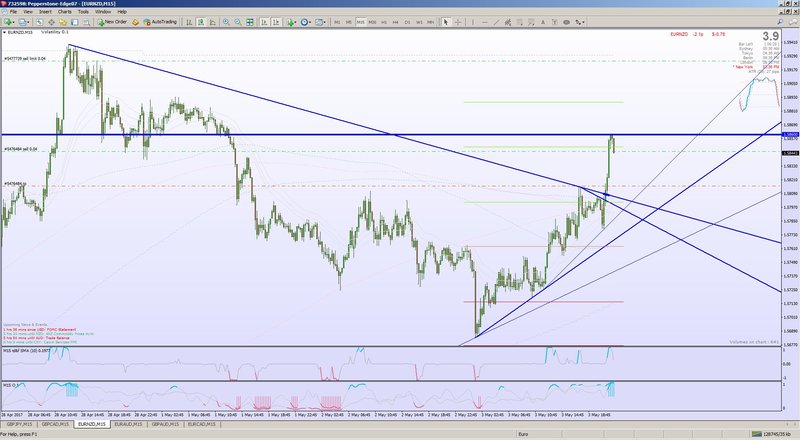Open a new chart window
The image size is (800, 440).
[x=8, y=22]
